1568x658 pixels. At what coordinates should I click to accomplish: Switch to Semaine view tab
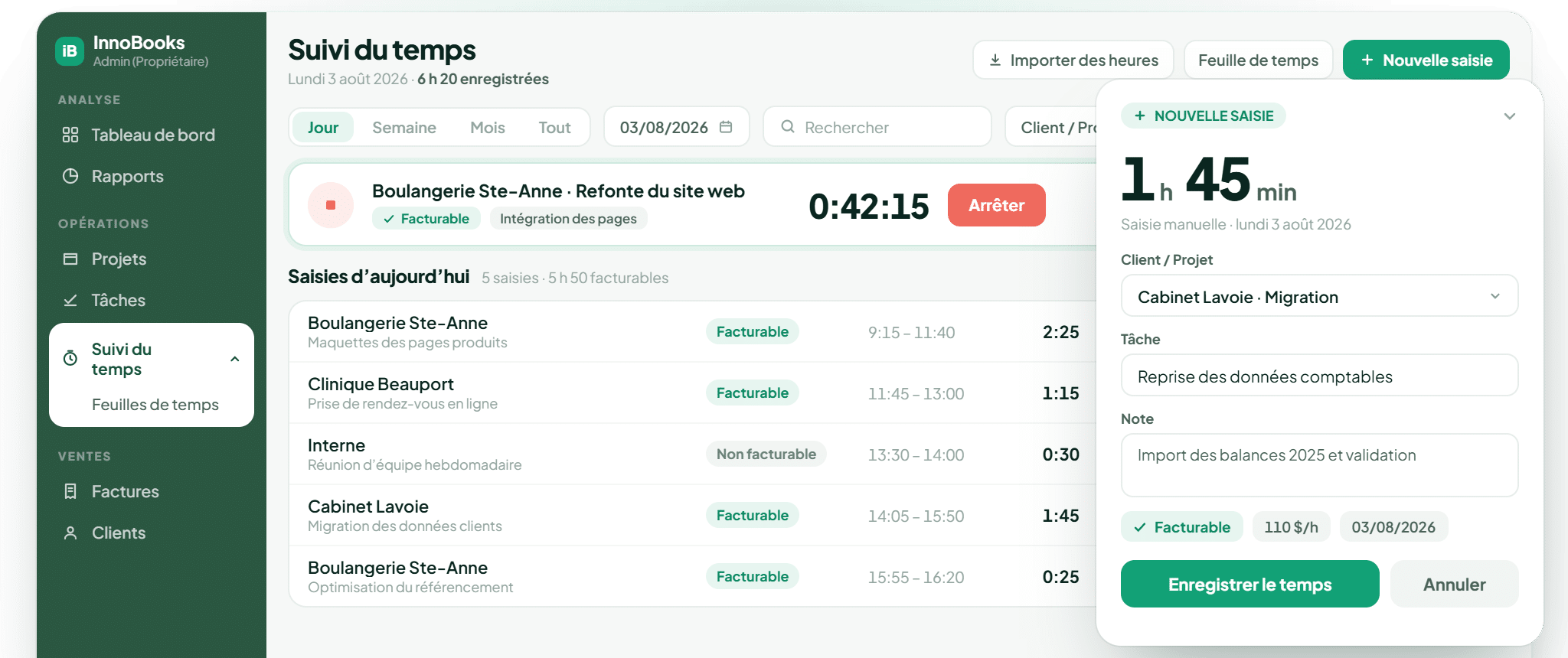(404, 127)
